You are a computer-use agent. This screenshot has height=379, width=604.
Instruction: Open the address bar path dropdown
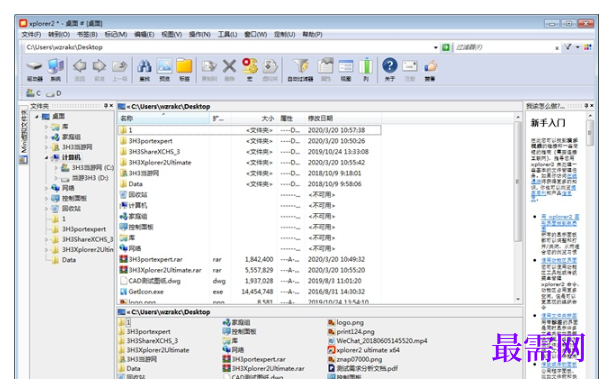click(436, 47)
